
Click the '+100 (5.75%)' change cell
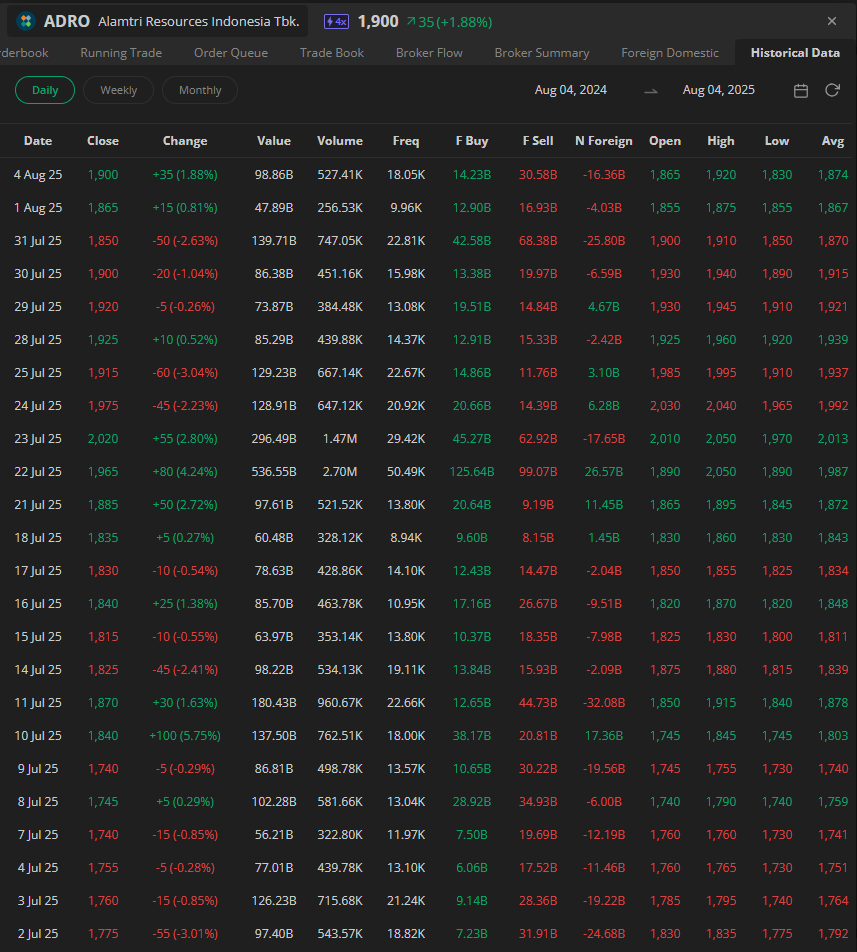(185, 736)
